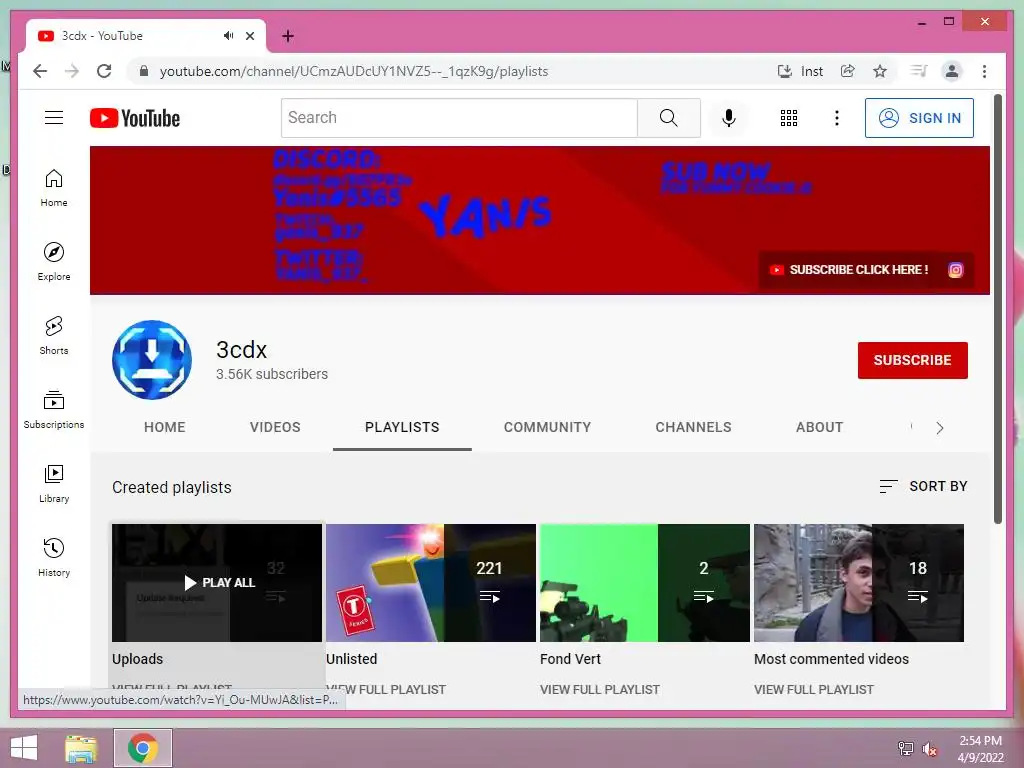Click the Fond Vert playlist title
The height and width of the screenshot is (768, 1024).
pyautogui.click(x=570, y=659)
